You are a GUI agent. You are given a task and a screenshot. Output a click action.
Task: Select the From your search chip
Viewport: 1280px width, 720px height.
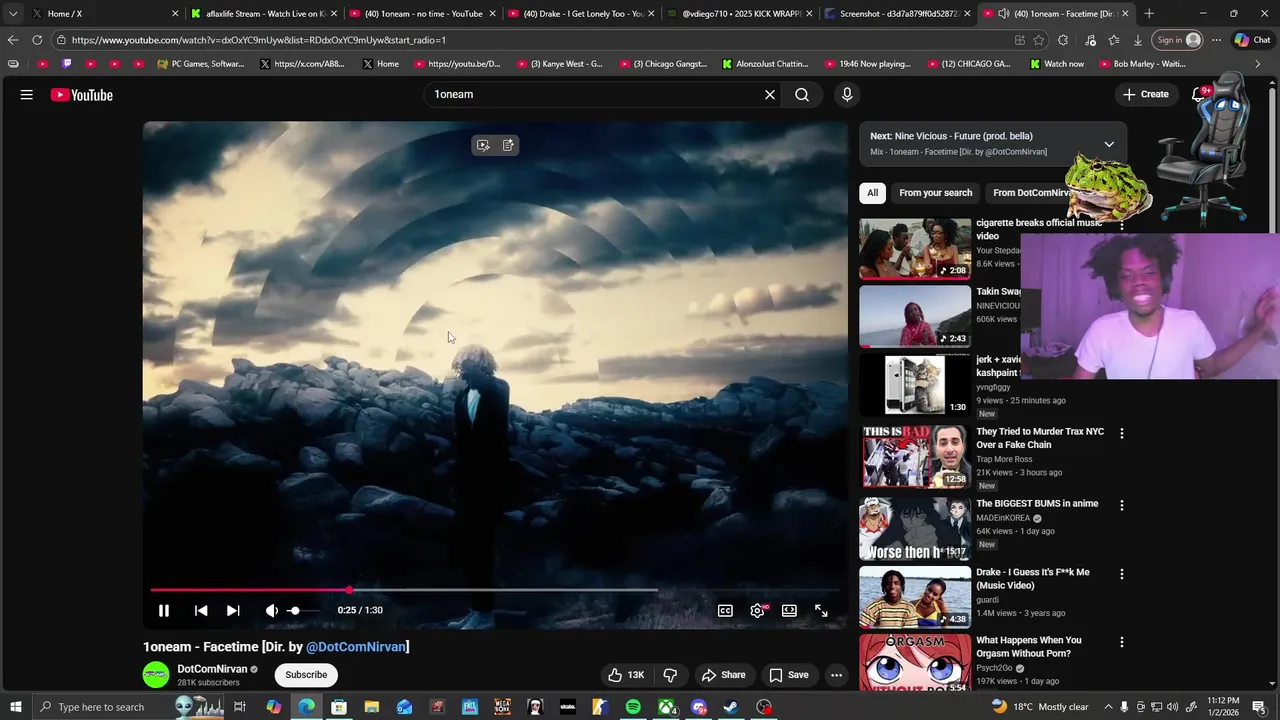tap(935, 193)
